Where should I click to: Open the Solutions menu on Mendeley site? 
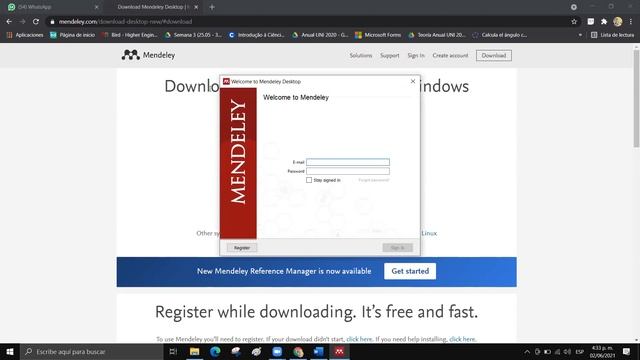click(x=361, y=56)
